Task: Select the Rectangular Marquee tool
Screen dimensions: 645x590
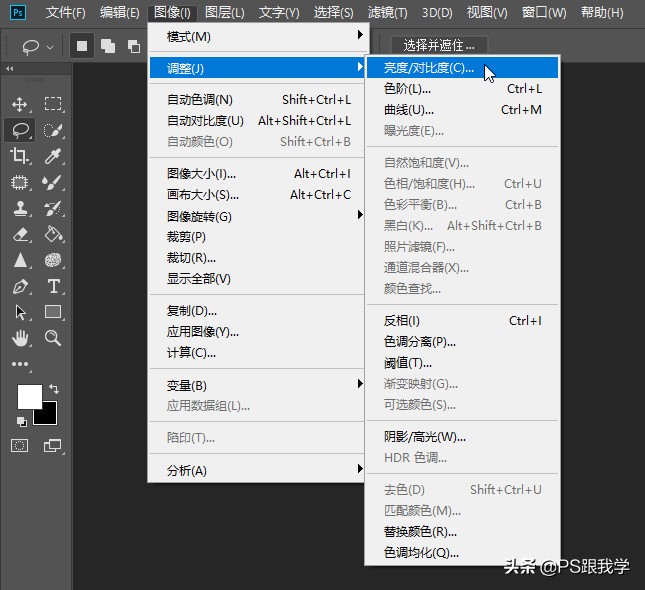Action: pyautogui.click(x=53, y=104)
